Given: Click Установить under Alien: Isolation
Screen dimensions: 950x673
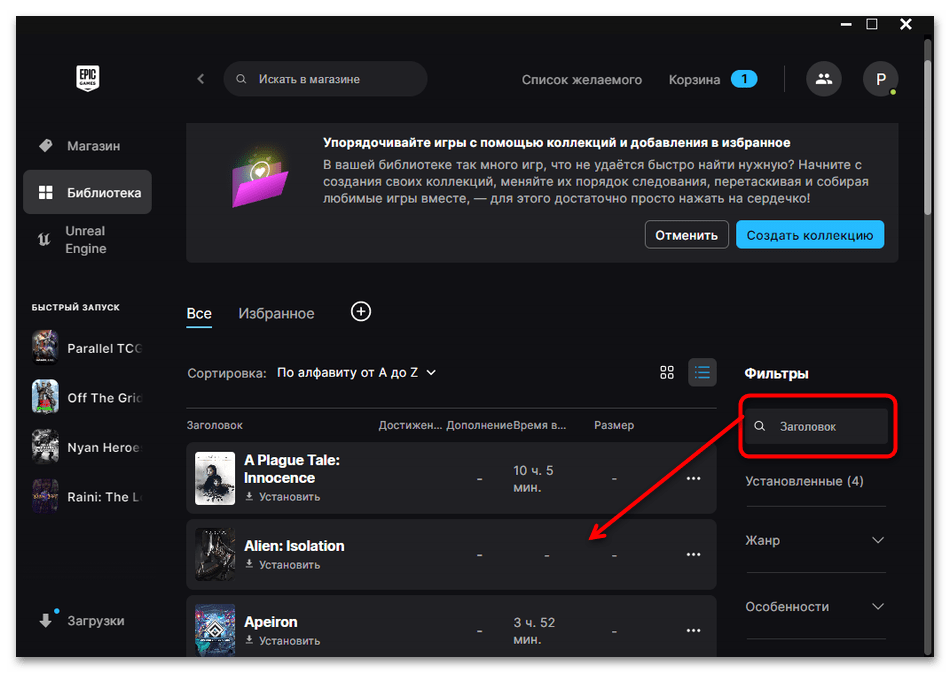Looking at the screenshot, I should pos(283,565).
